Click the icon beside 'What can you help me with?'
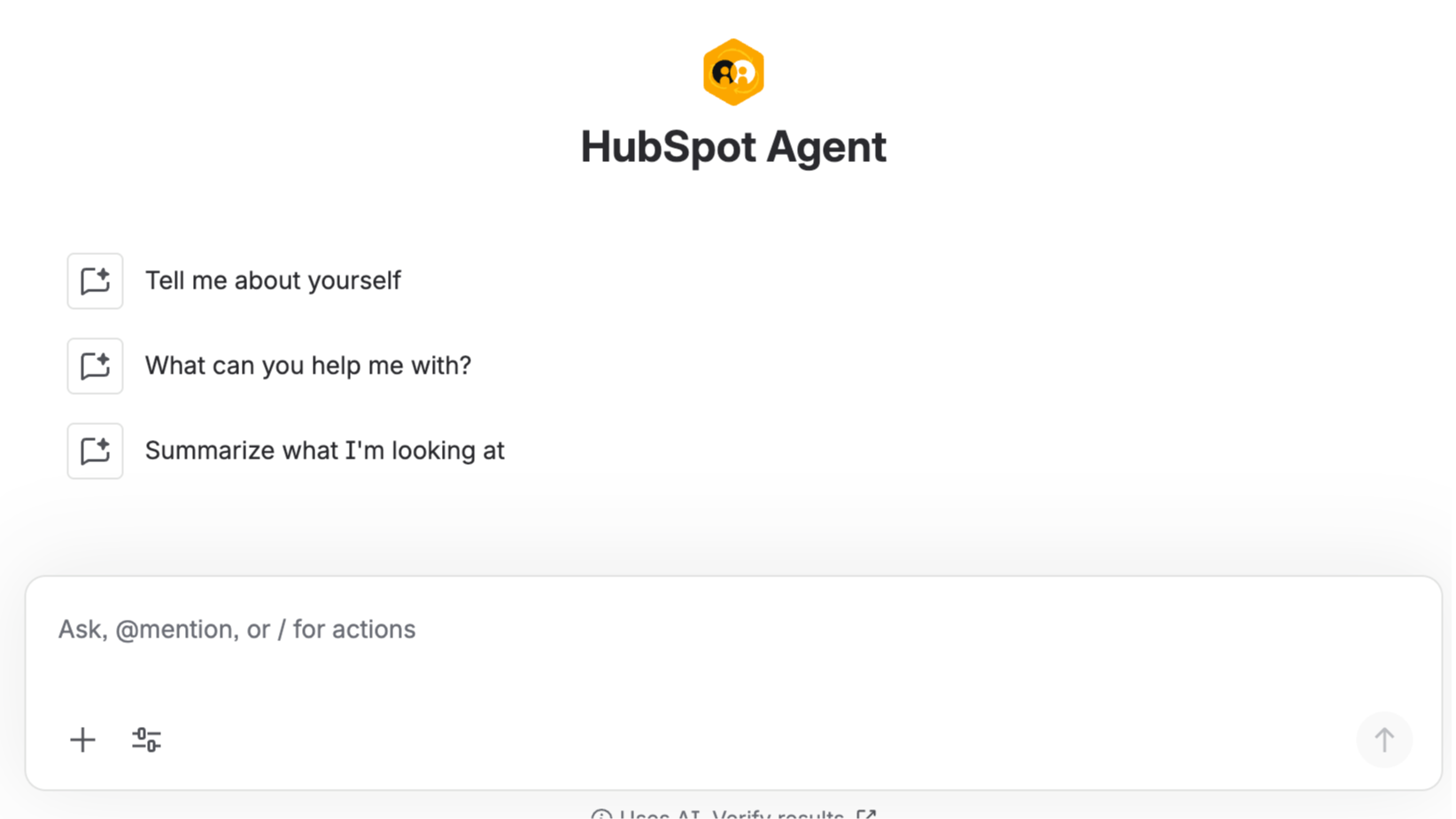 (x=95, y=366)
